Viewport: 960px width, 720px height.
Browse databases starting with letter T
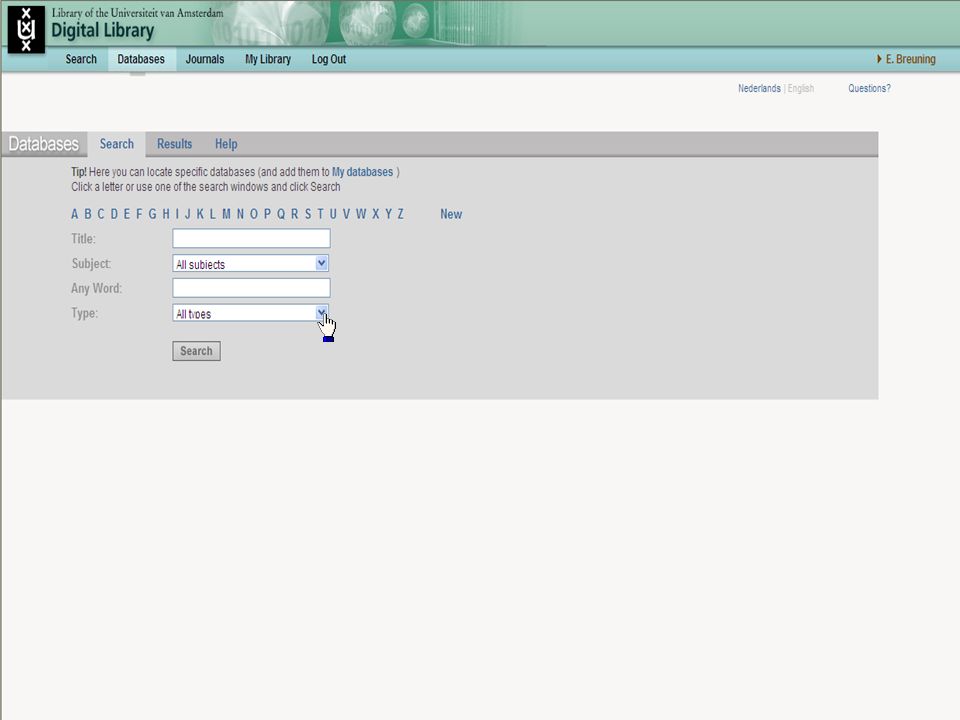click(320, 214)
